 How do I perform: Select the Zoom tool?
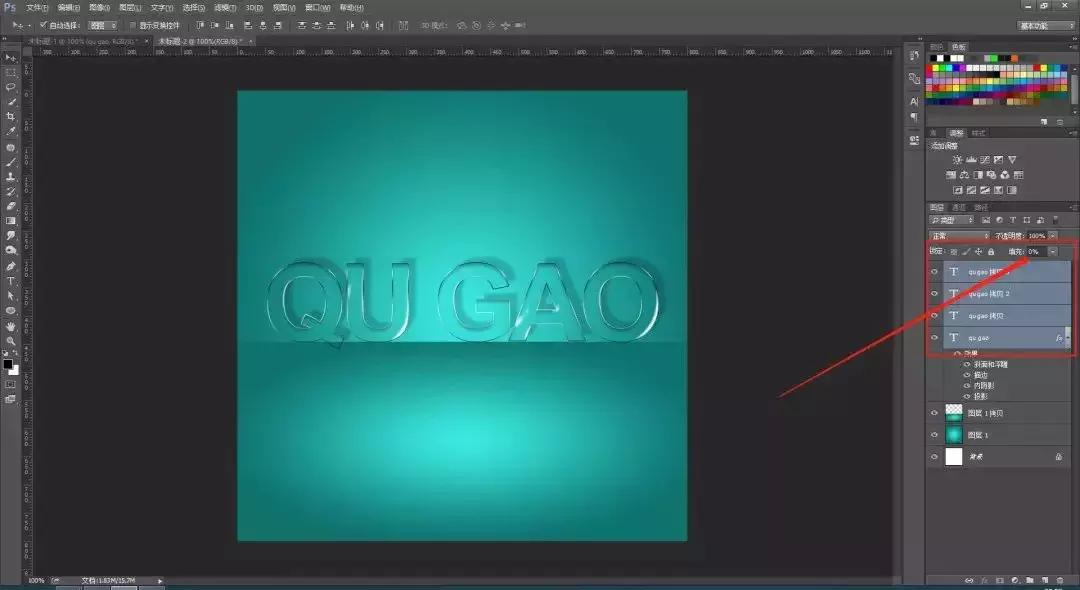(10, 341)
